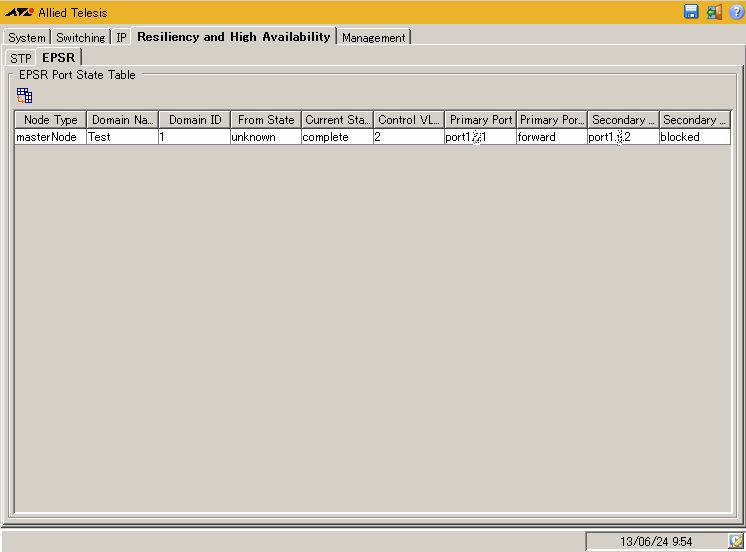The image size is (746, 552).
Task: Switch to the STP sub-tab
Action: coord(20,58)
